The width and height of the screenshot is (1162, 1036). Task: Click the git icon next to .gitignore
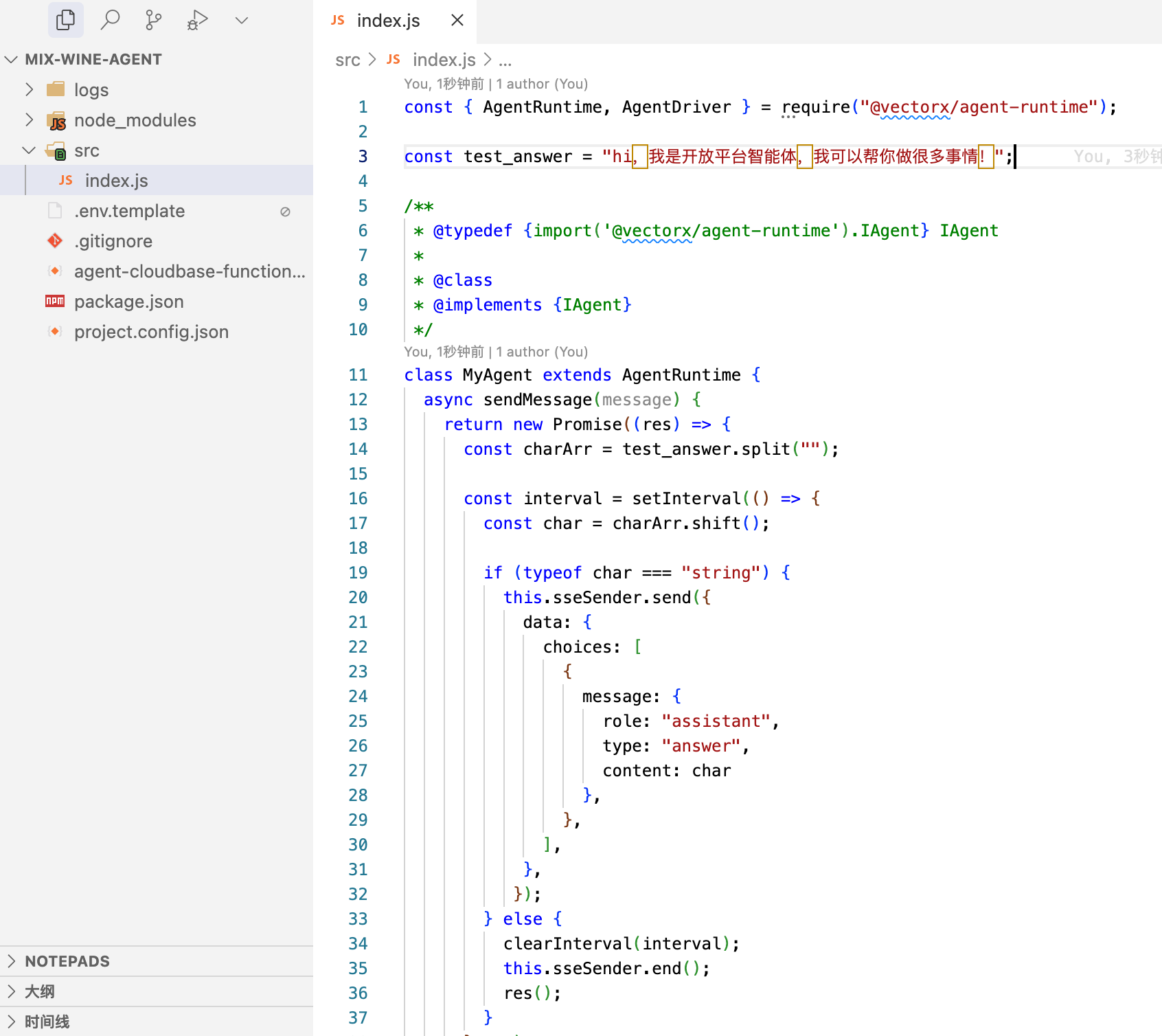[55, 240]
